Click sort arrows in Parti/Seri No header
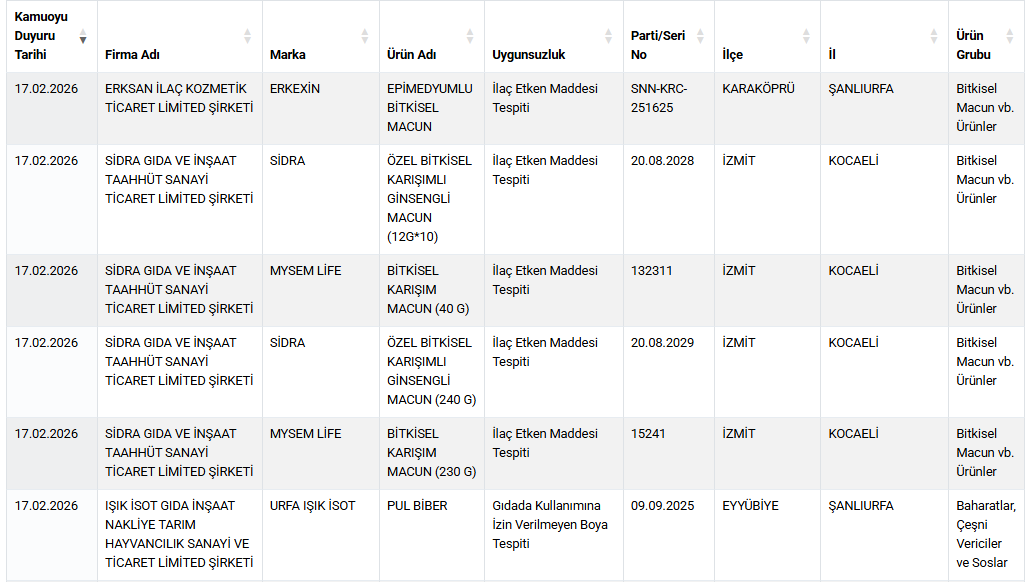The width and height of the screenshot is (1031, 582). click(700, 37)
